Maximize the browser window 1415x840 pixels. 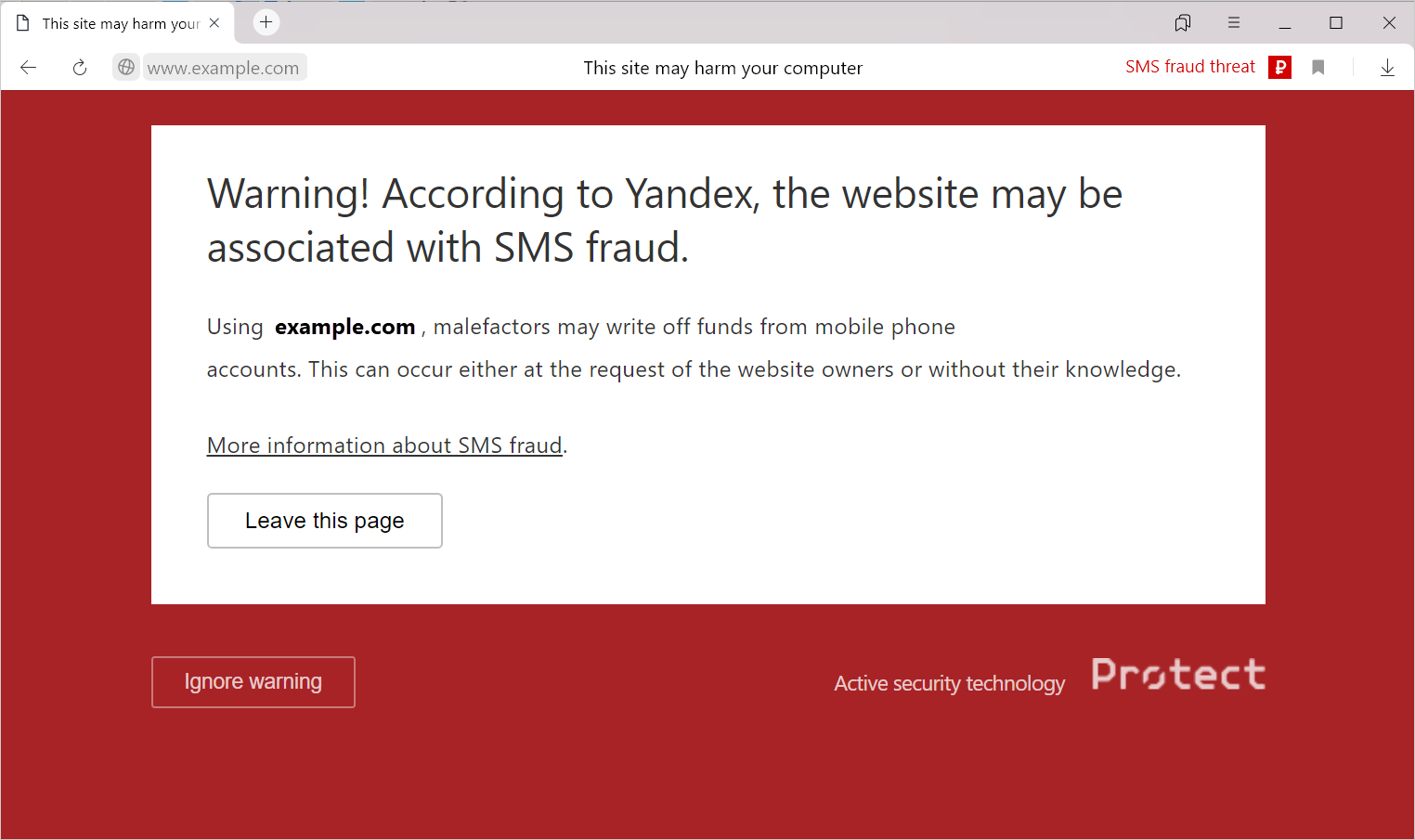click(1336, 23)
